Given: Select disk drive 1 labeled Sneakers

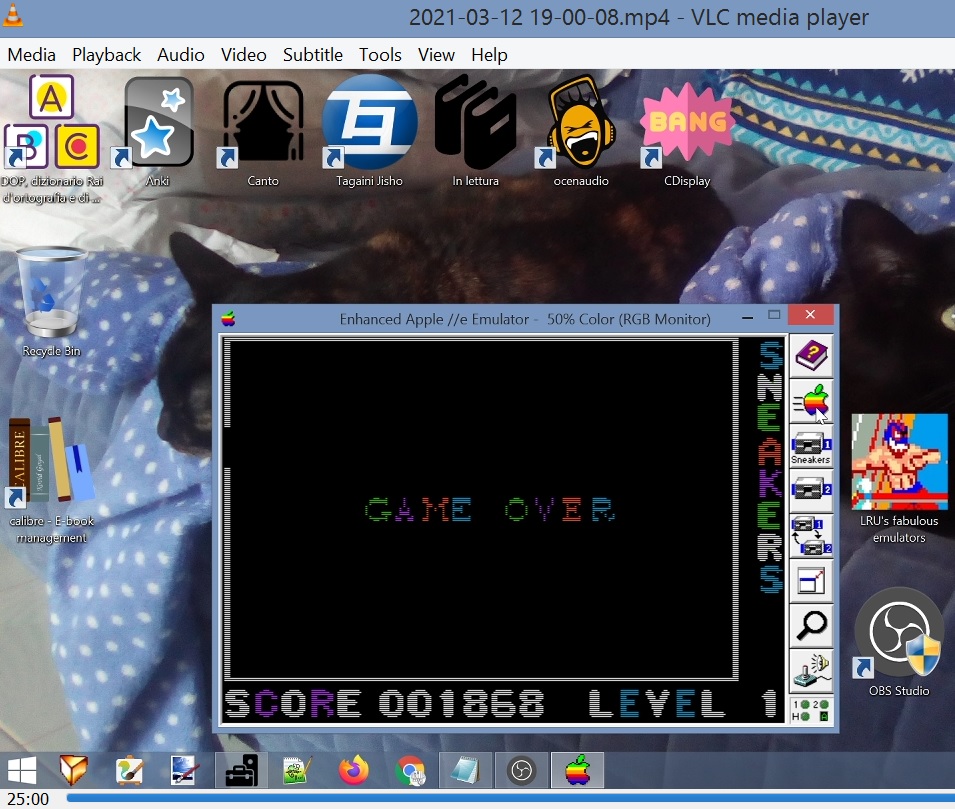Looking at the screenshot, I should pos(811,445).
